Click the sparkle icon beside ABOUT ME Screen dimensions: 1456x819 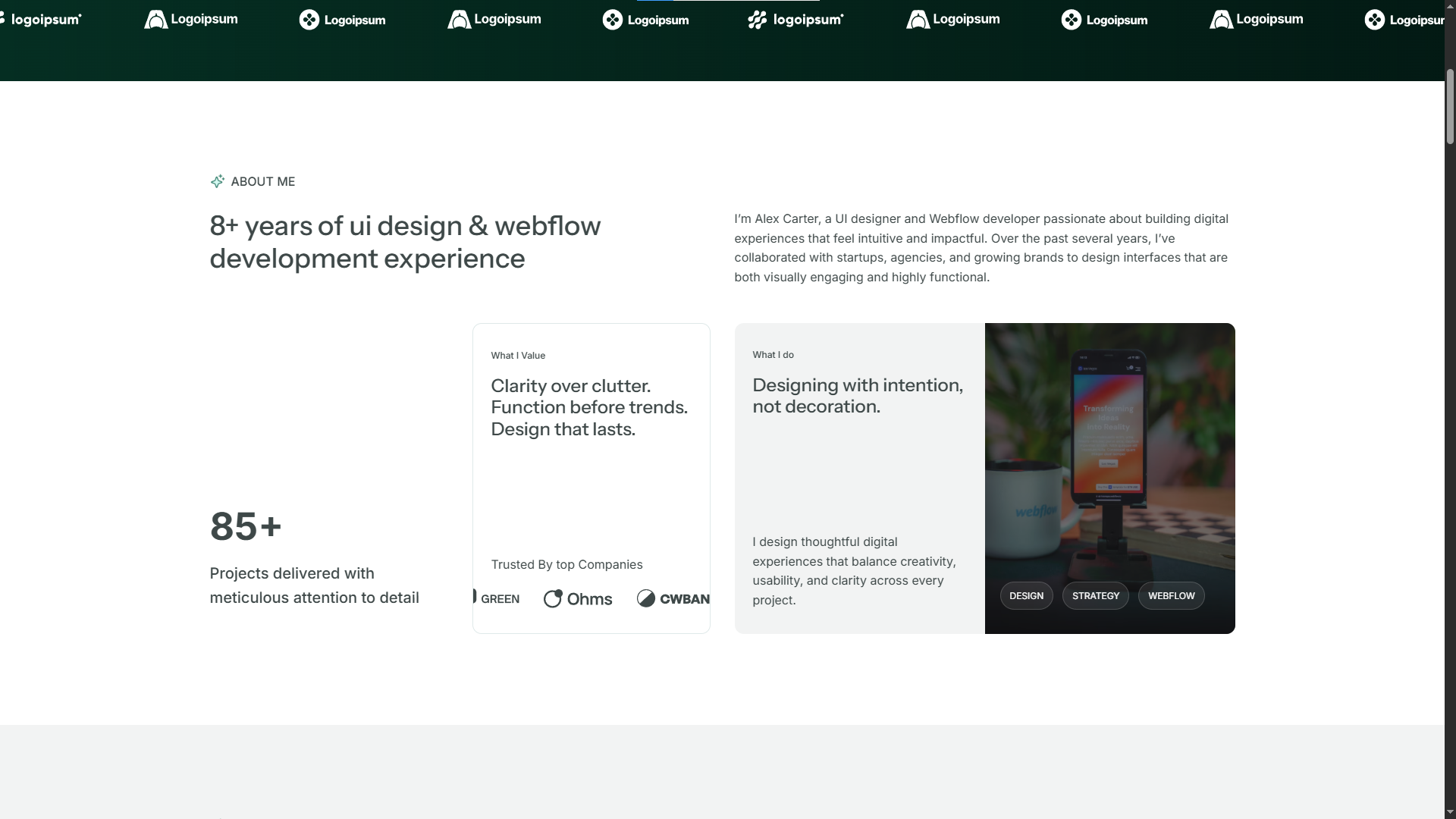point(217,181)
